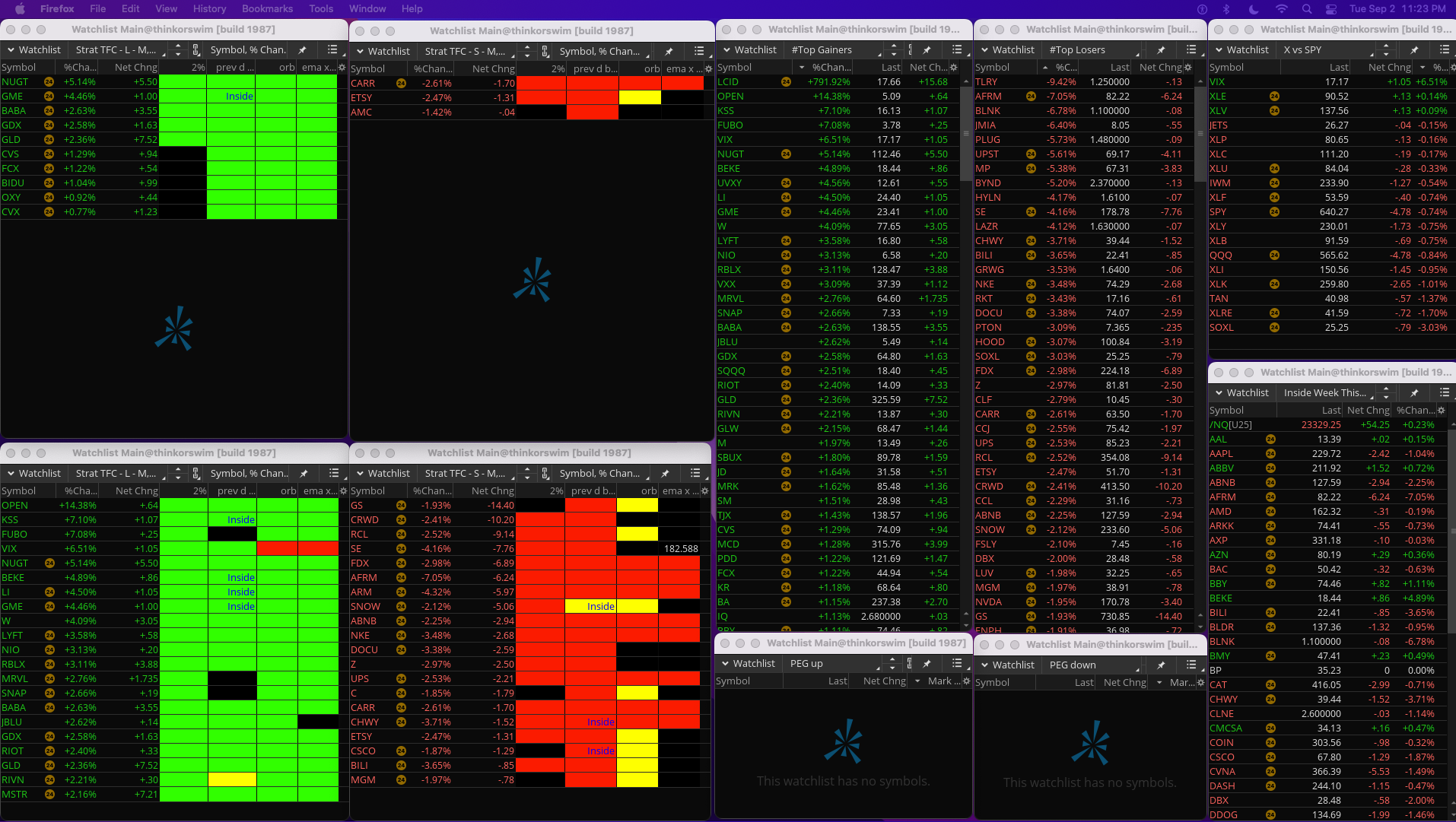The image size is (1456, 822).
Task: Click Symbol column header in X vs SPY window
Action: point(1244,67)
